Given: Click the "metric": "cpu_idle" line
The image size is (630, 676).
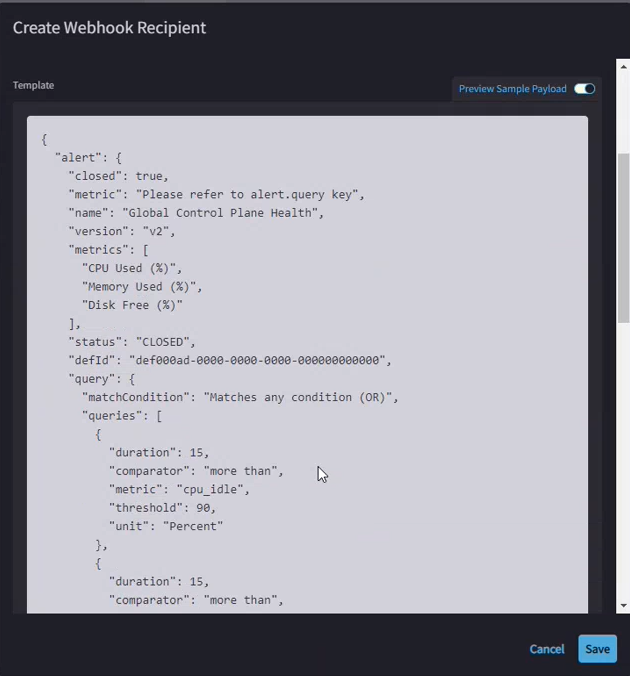Looking at the screenshot, I should click(x=179, y=489).
